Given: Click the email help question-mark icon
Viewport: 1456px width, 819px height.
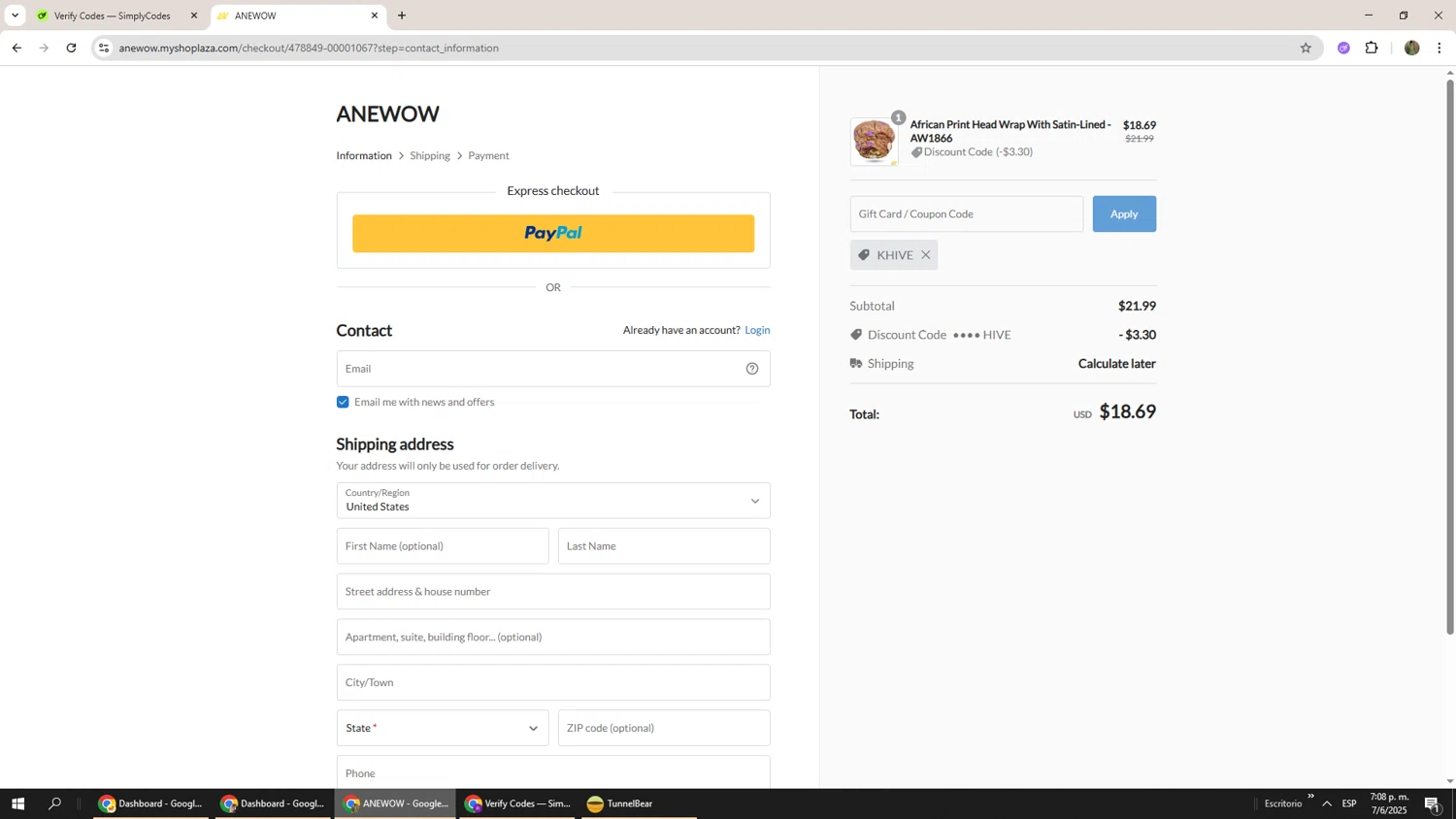Looking at the screenshot, I should tap(752, 369).
